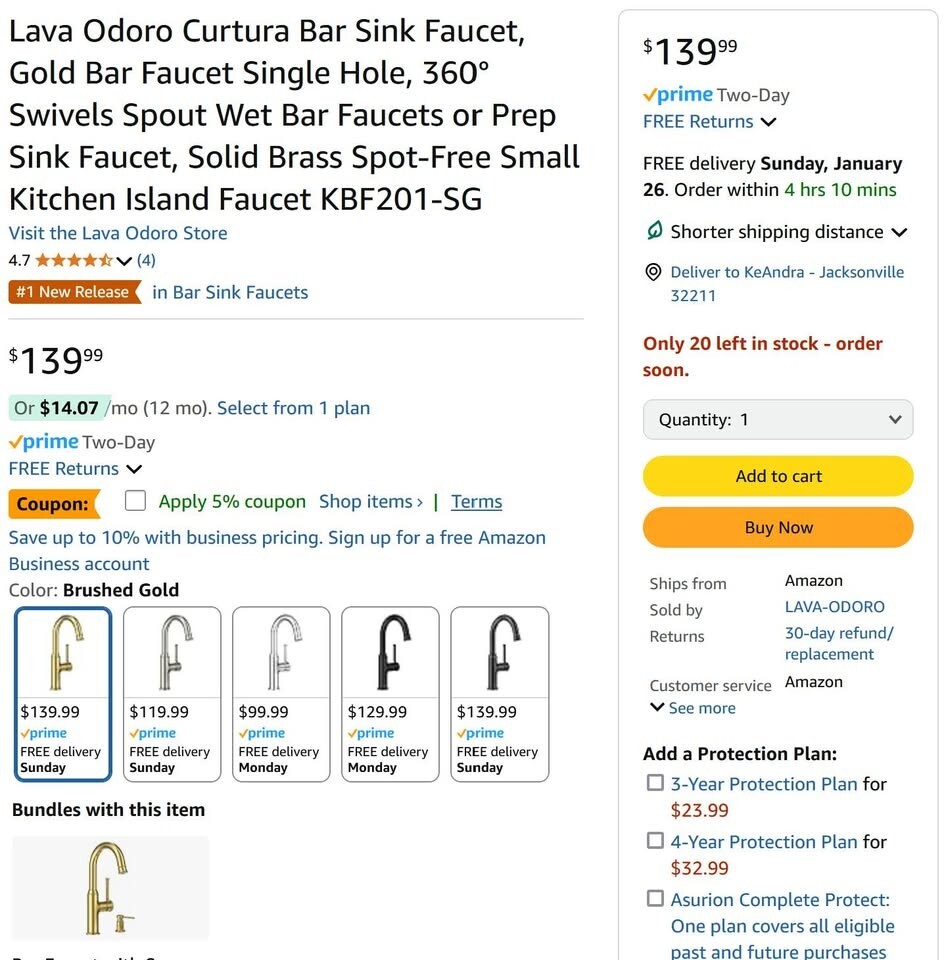Choose the $99.99 chrome faucet swatch
The image size is (944, 960).
click(281, 693)
